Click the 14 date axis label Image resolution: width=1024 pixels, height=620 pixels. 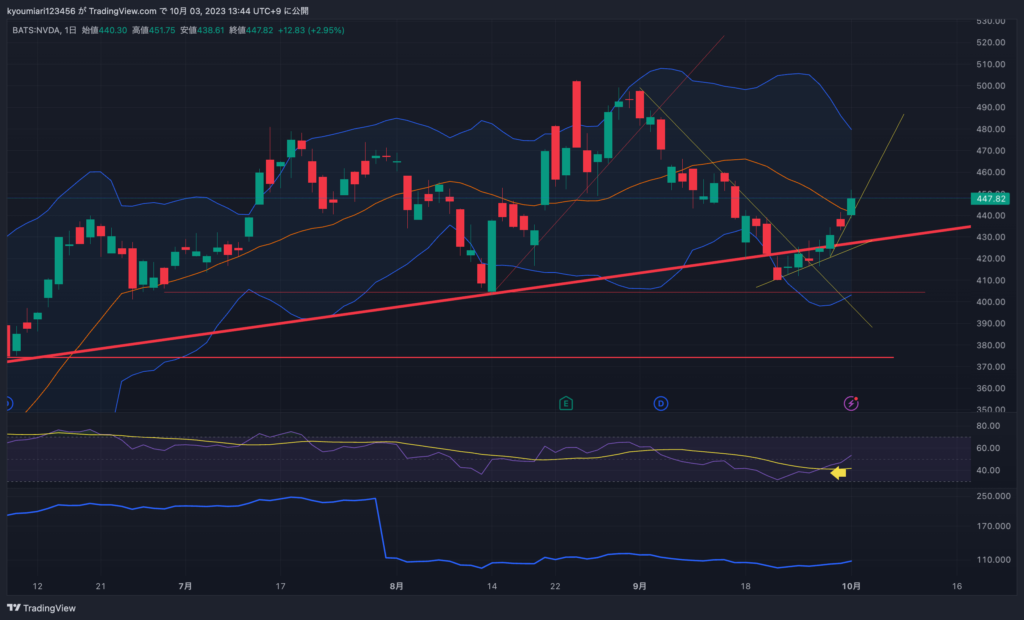tap(492, 586)
